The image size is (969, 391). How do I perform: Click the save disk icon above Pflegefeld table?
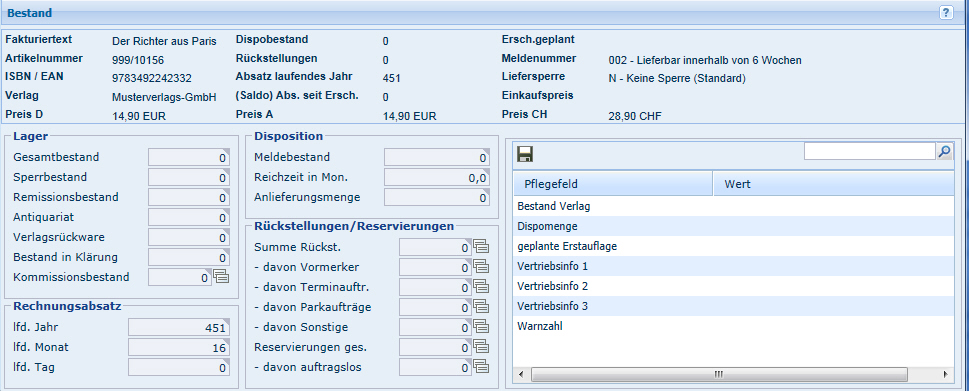coord(525,154)
